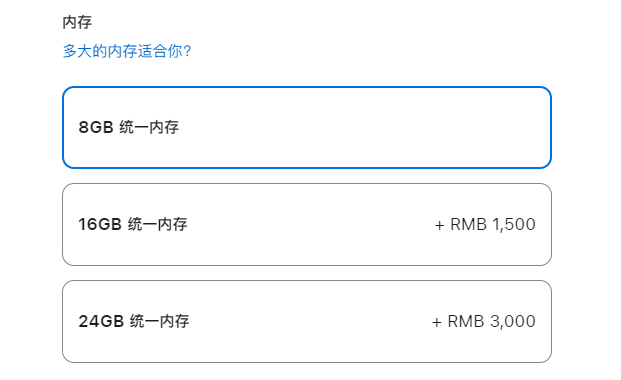Click the 24GB label text

[101, 321]
